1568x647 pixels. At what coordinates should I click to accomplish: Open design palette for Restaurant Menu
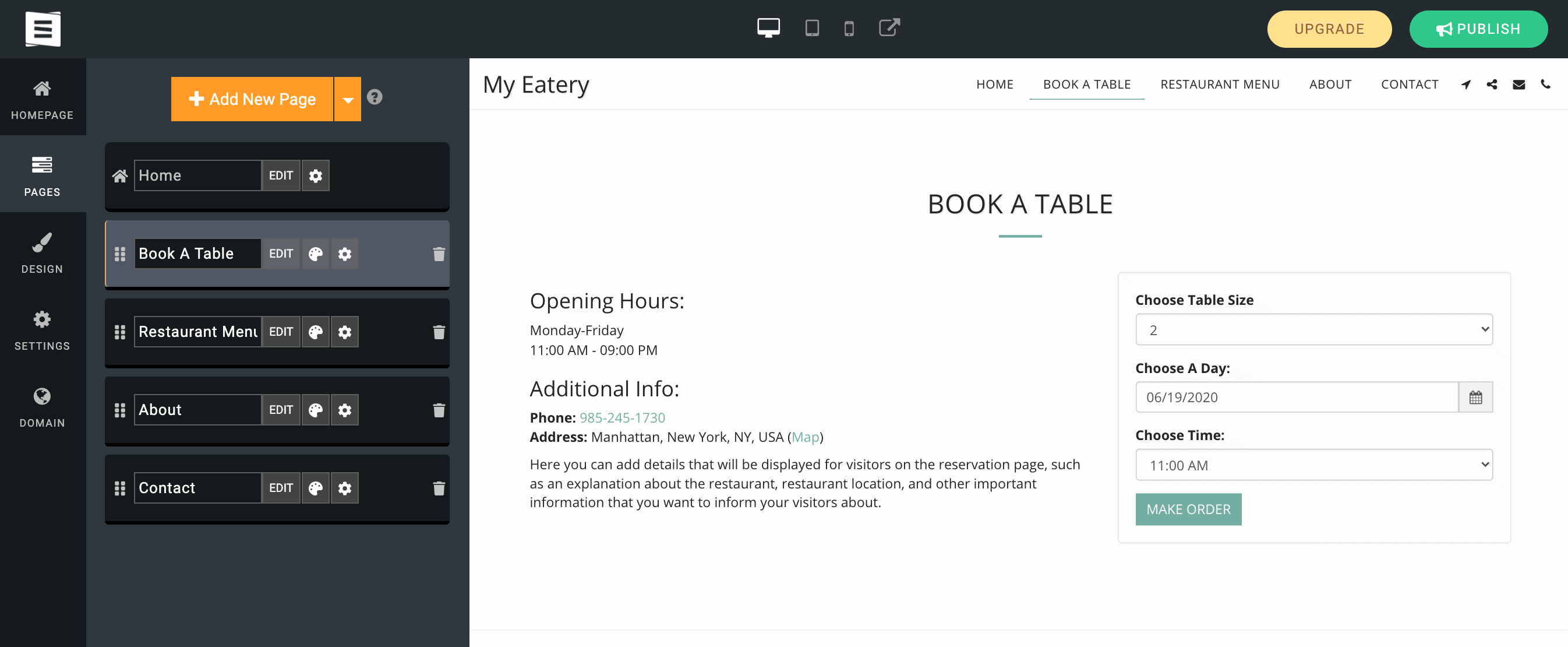(315, 332)
